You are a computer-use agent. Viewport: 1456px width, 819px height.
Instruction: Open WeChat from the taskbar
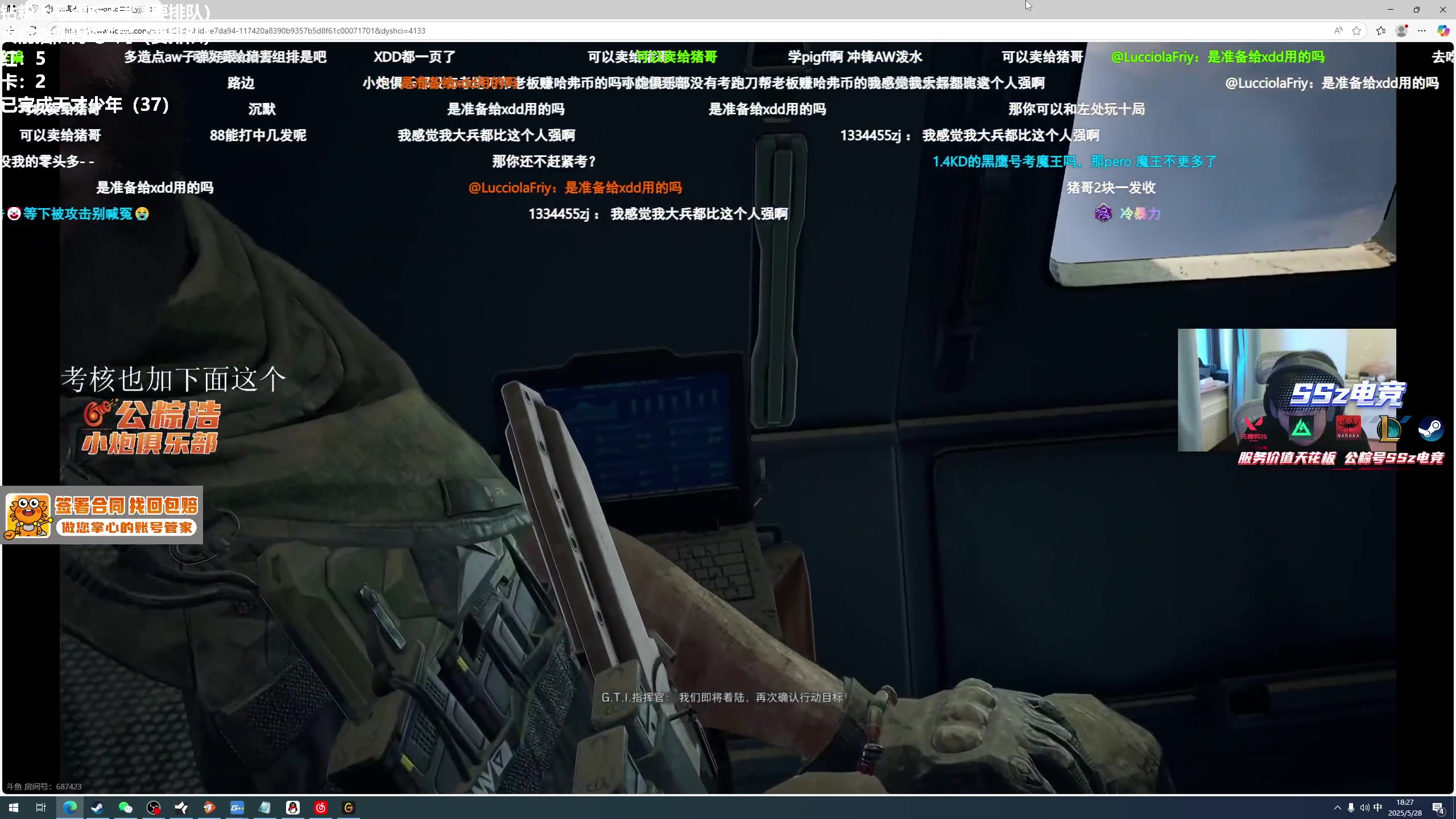(x=125, y=808)
